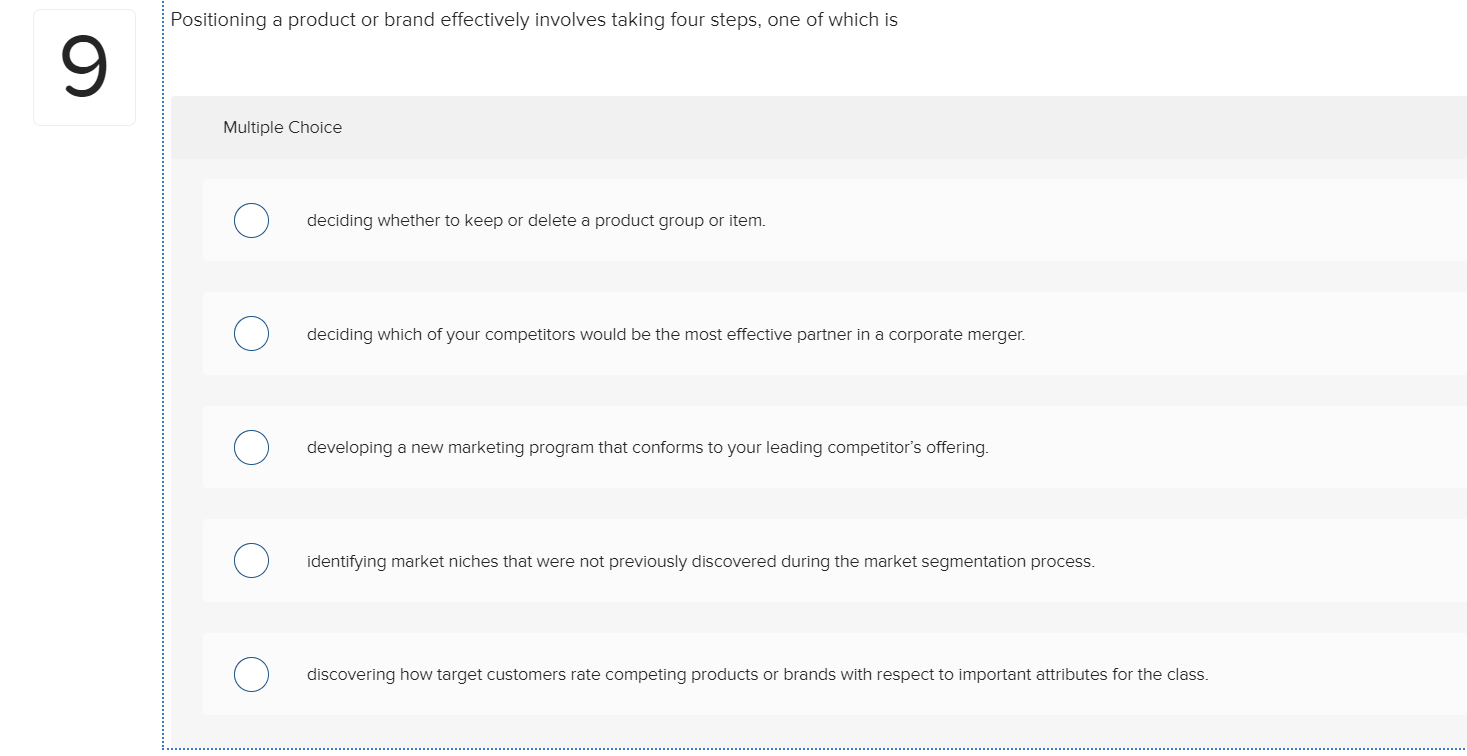Screen dimensions: 1467x756
Task: Click the answer about important attributes for the class
Action: click(757, 674)
